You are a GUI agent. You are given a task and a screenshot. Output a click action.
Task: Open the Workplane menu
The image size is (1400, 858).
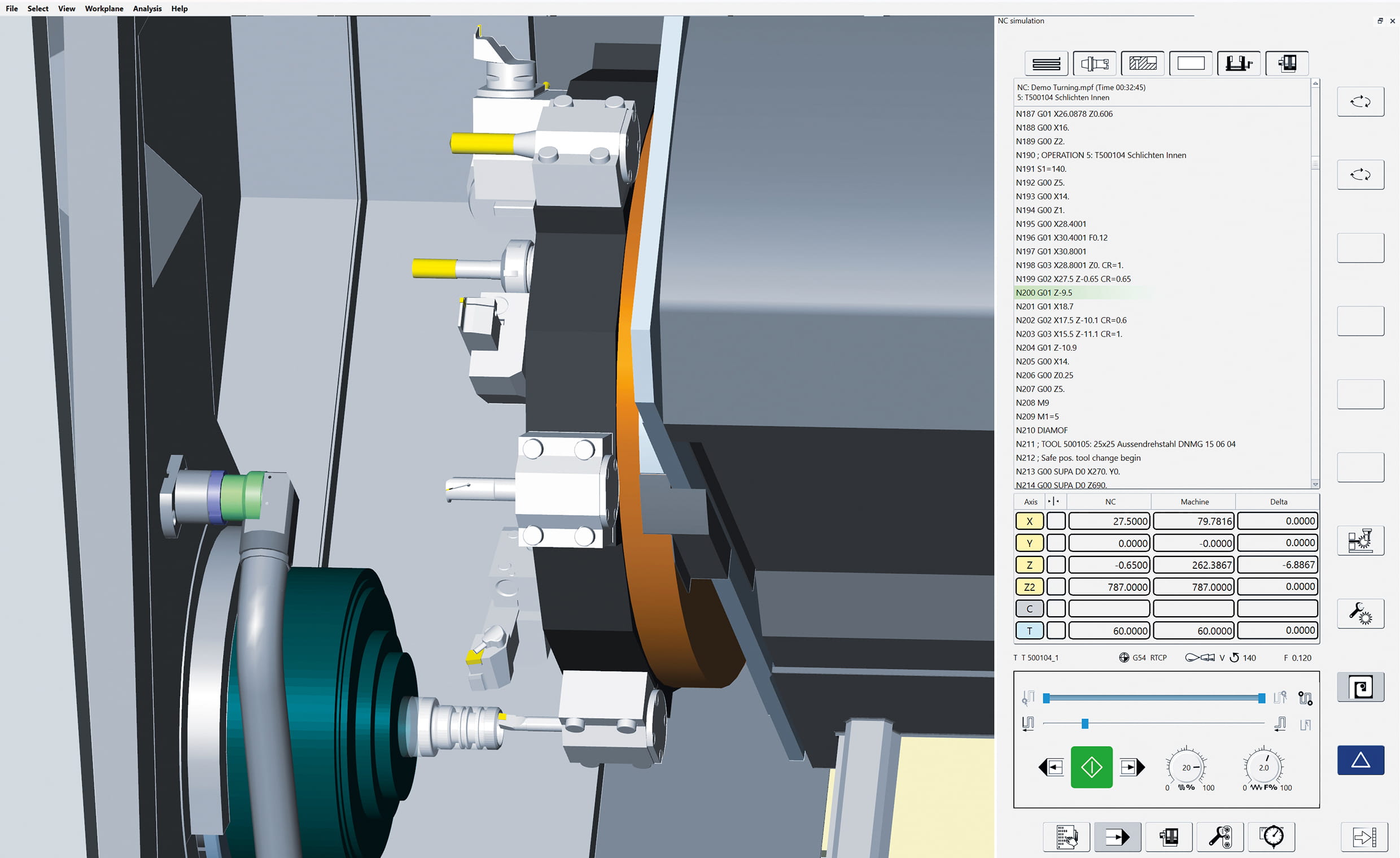tap(104, 8)
